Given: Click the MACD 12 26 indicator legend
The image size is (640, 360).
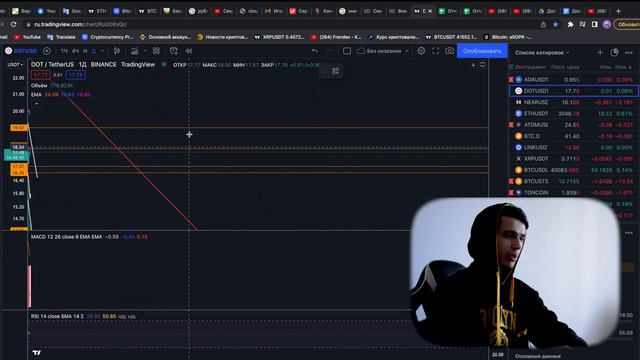Looking at the screenshot, I should (x=67, y=237).
